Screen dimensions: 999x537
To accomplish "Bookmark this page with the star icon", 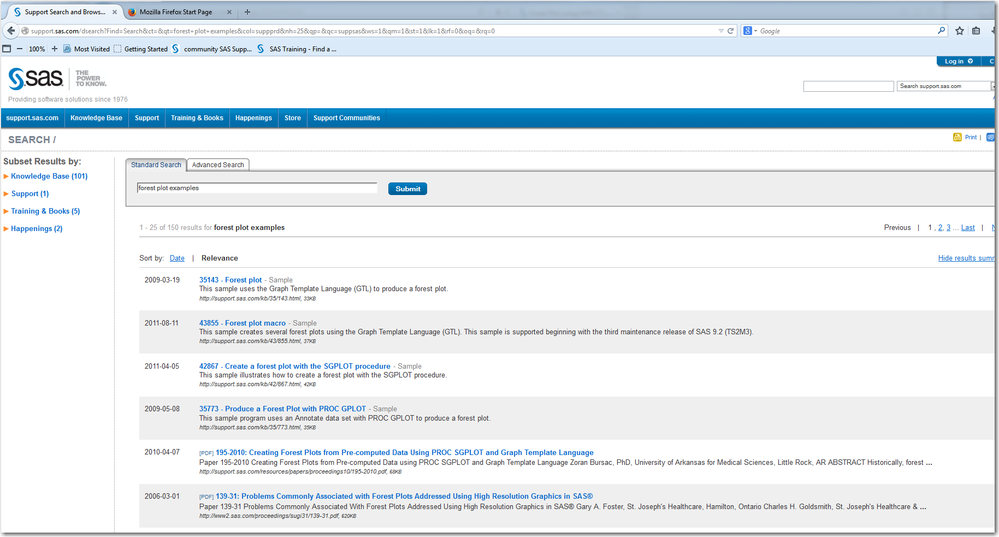I will pos(959,31).
